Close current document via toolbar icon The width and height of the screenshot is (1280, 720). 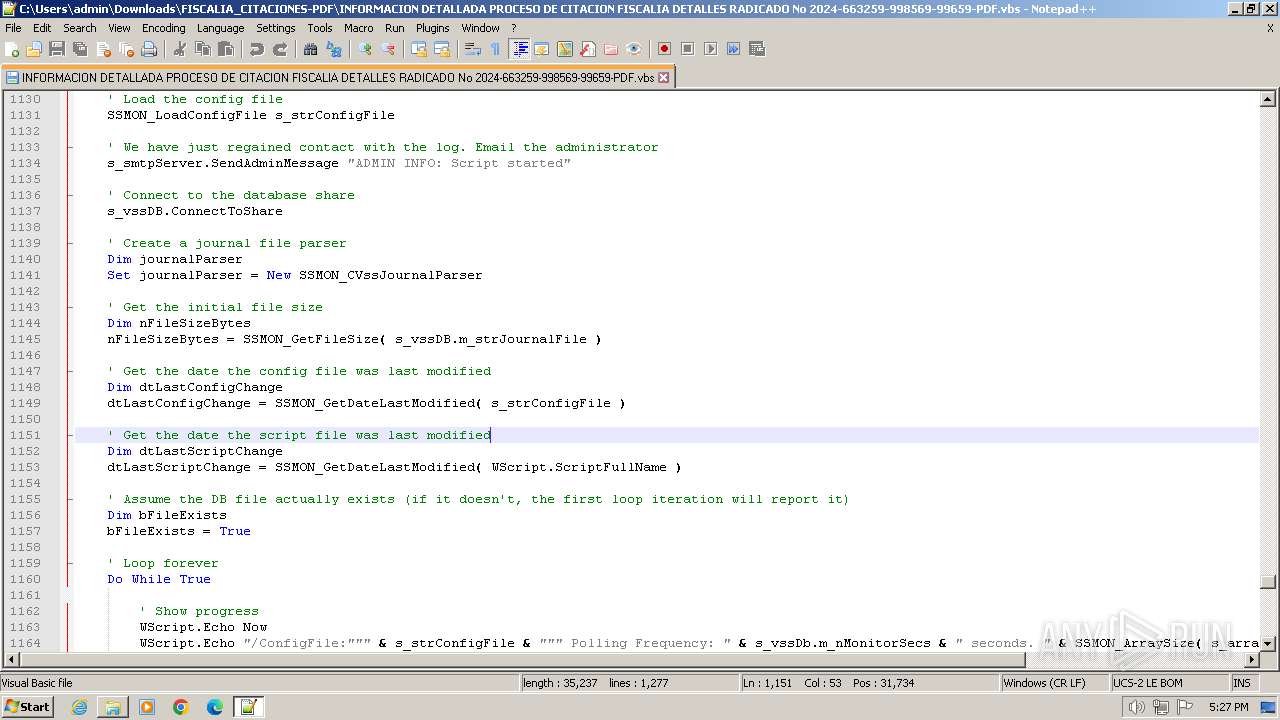point(103,49)
